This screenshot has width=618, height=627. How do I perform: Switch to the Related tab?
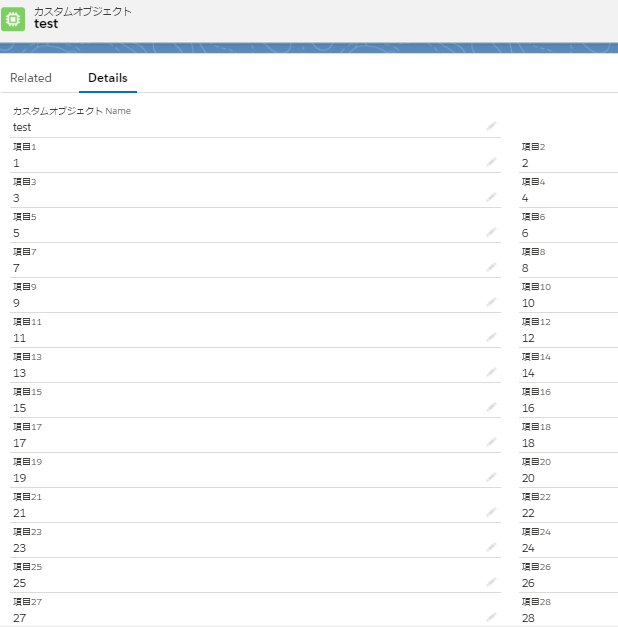(x=31, y=78)
